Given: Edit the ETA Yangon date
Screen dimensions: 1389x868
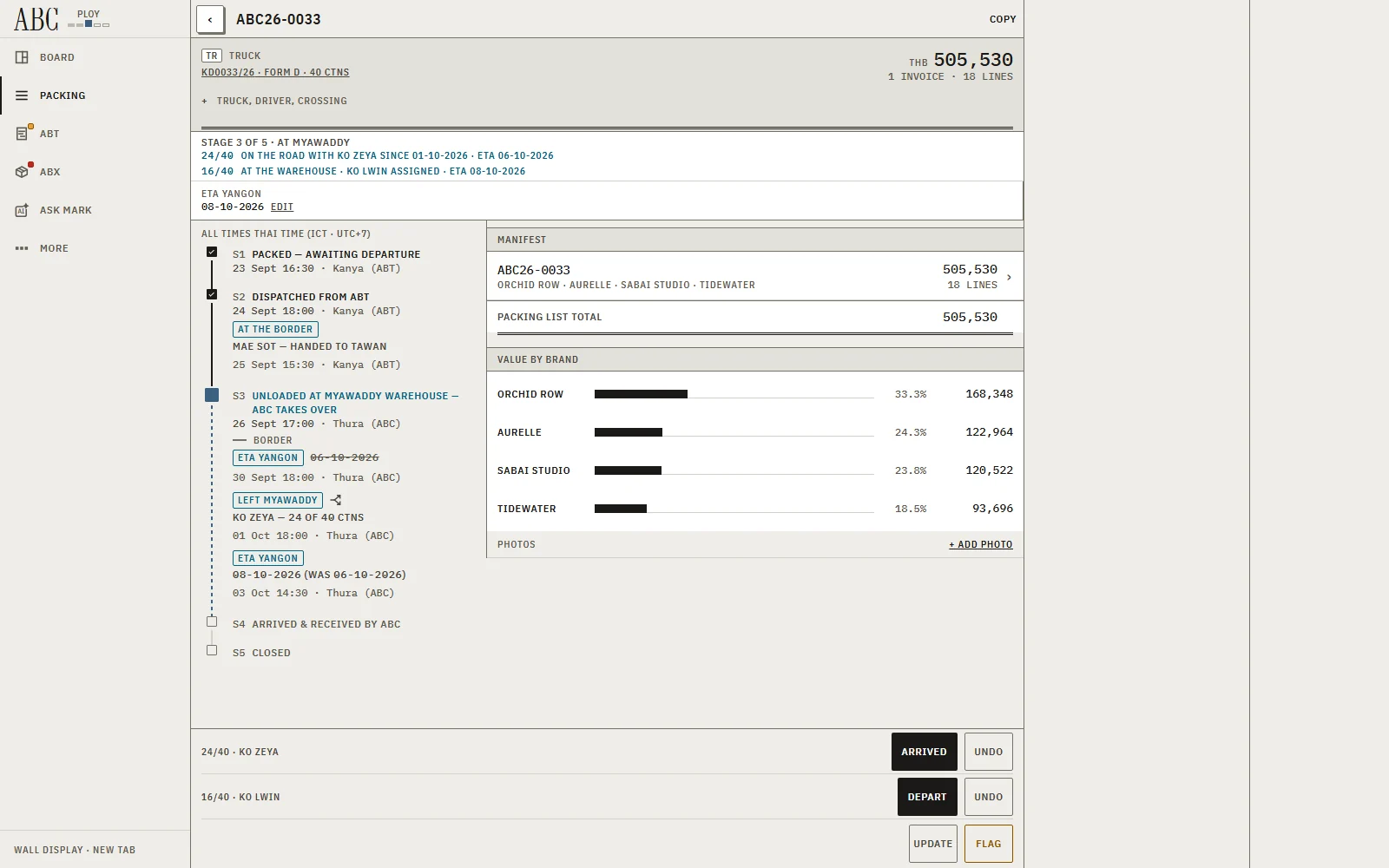Looking at the screenshot, I should (282, 207).
